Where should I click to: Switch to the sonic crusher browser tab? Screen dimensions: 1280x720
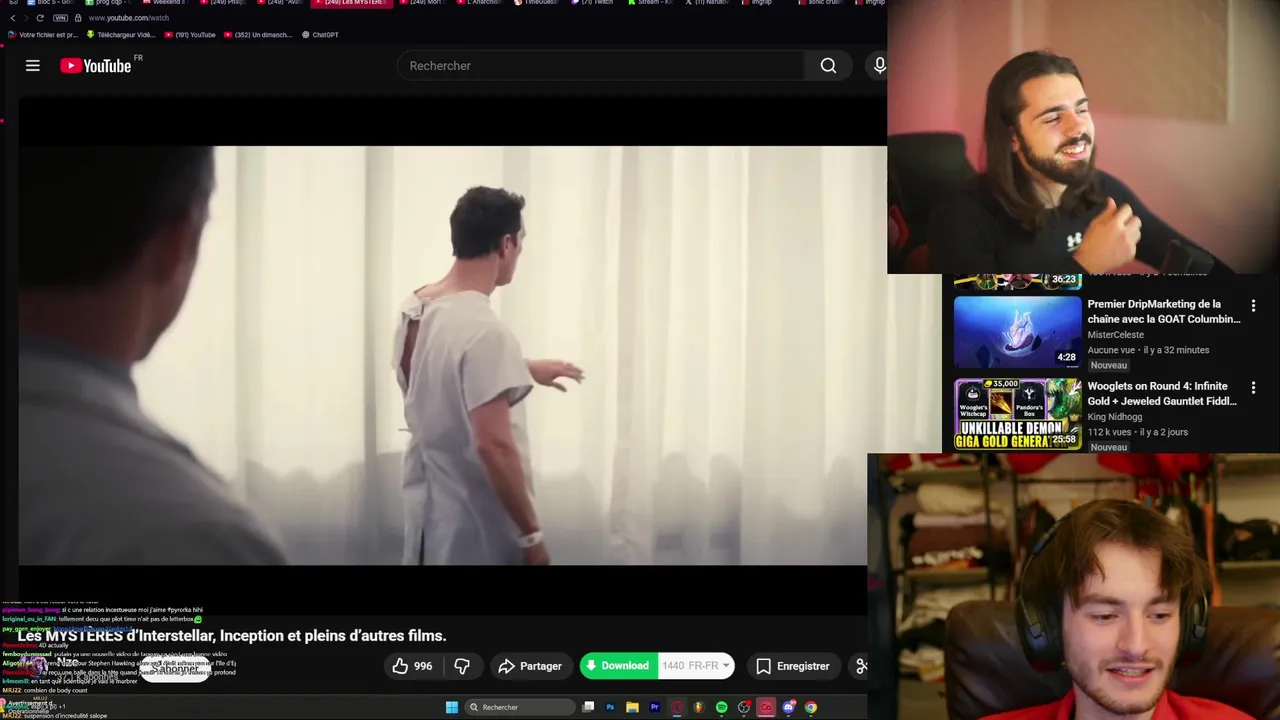822,3
